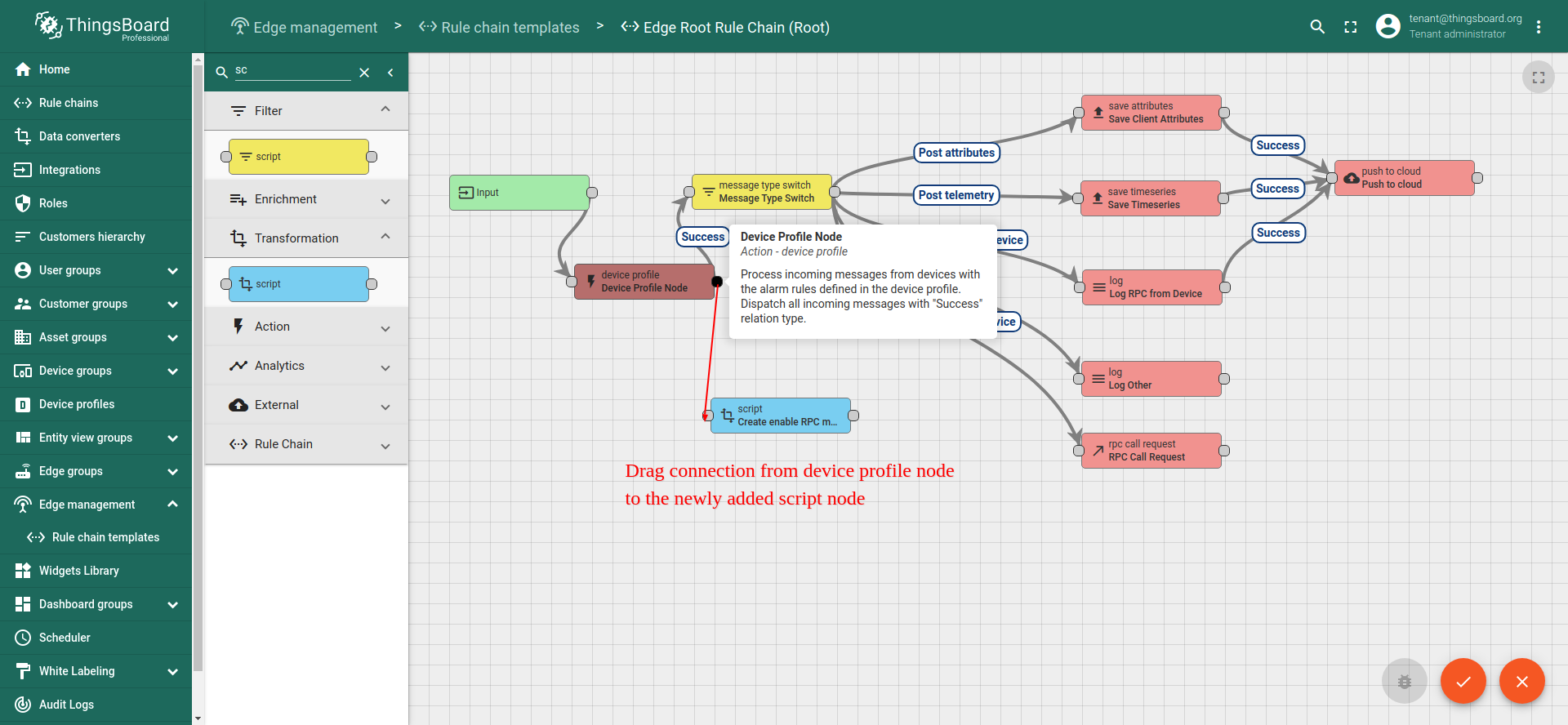Select the blue transformation script node

point(299,284)
